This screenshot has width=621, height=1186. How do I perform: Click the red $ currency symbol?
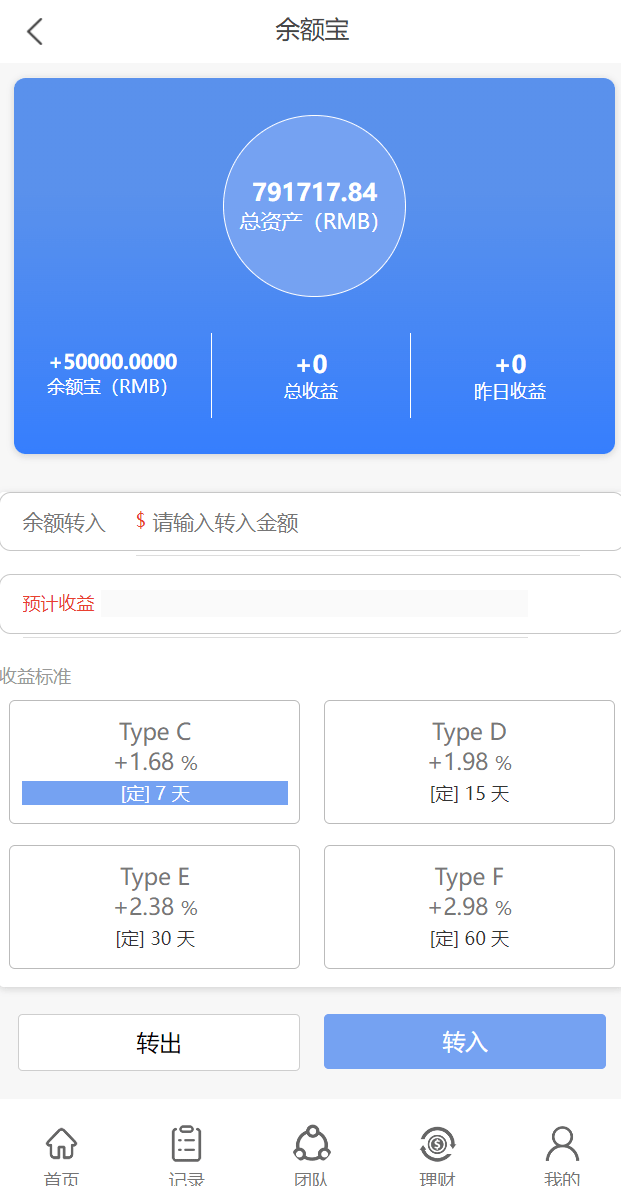[141, 520]
